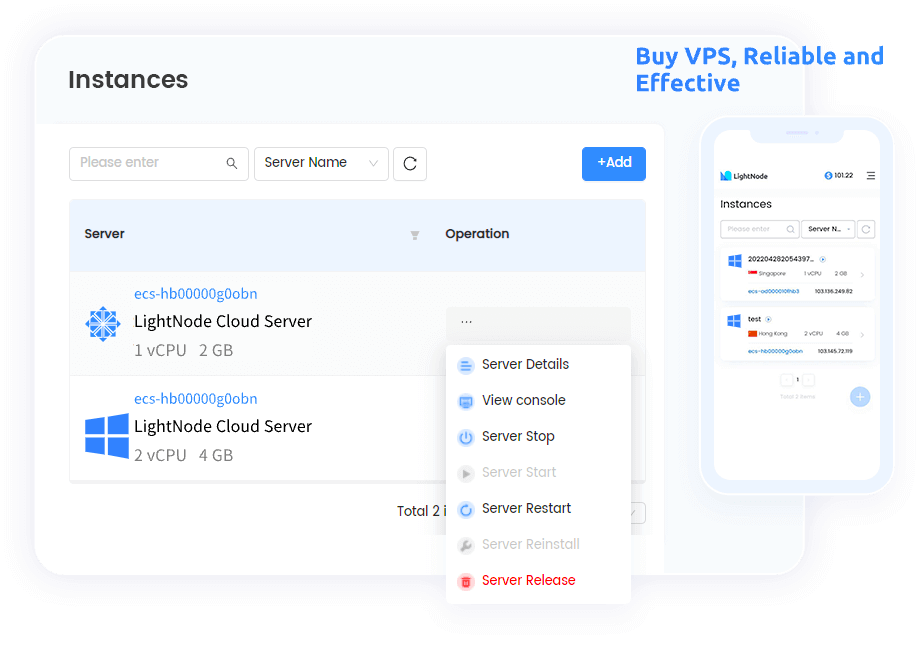The height and width of the screenshot is (651, 920).
Task: Click the trash icon beside Server Release
Action: 465,580
